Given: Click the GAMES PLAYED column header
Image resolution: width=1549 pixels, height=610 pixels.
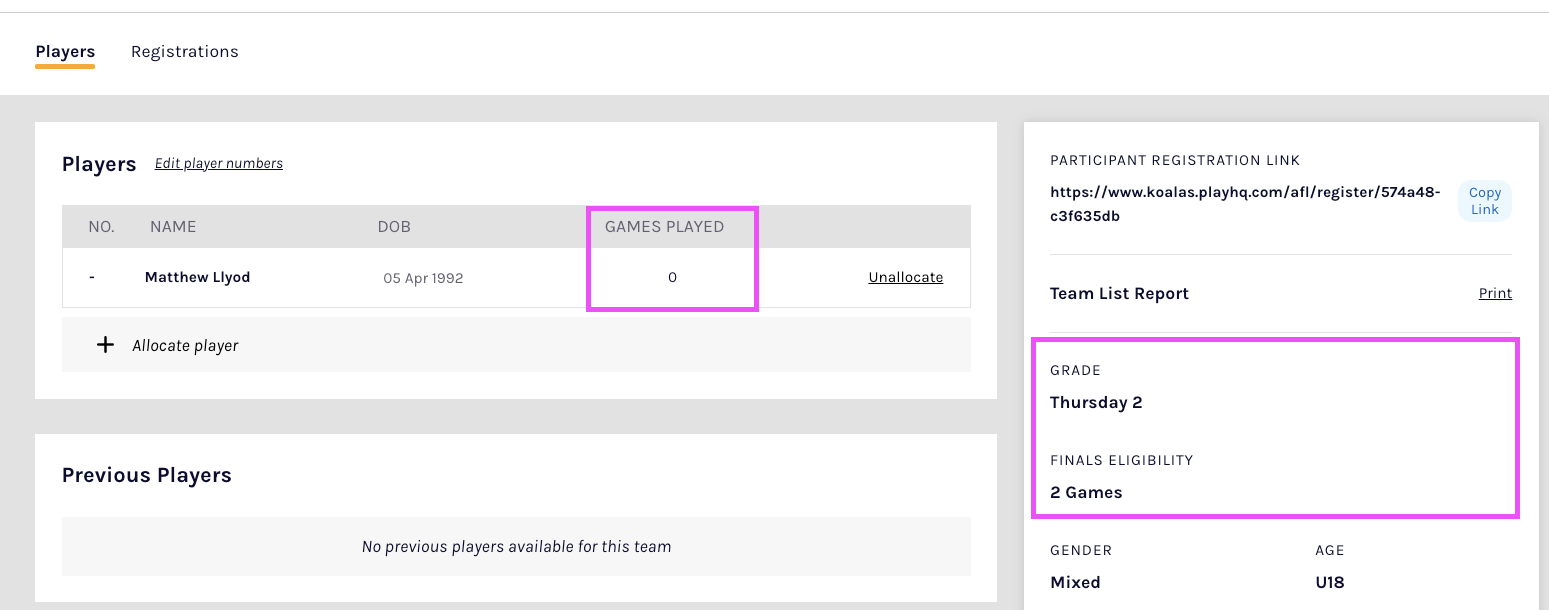Looking at the screenshot, I should [664, 227].
